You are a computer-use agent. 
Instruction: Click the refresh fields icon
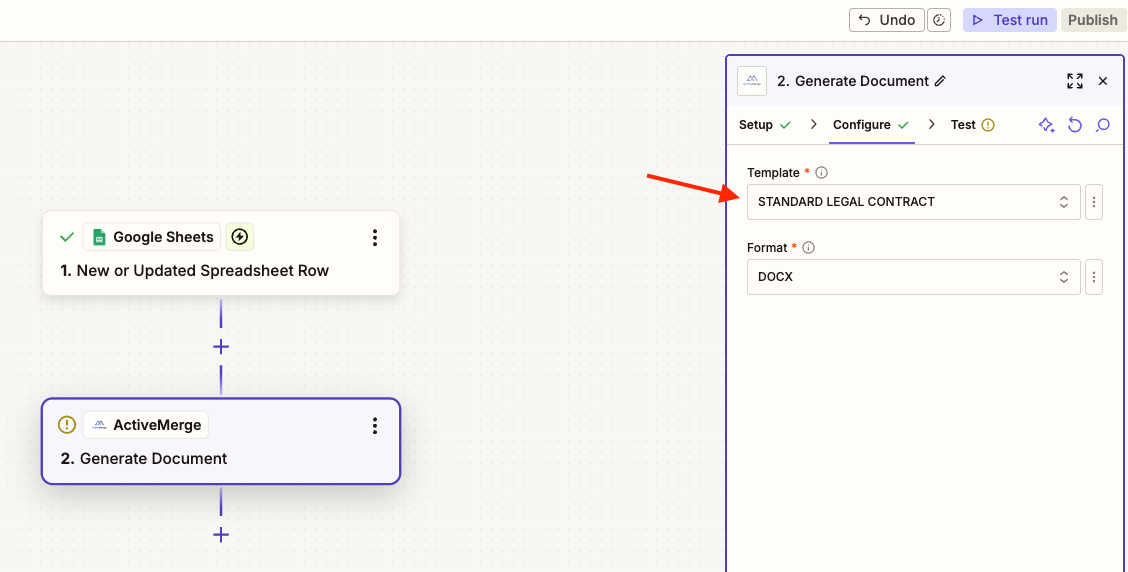click(1075, 125)
